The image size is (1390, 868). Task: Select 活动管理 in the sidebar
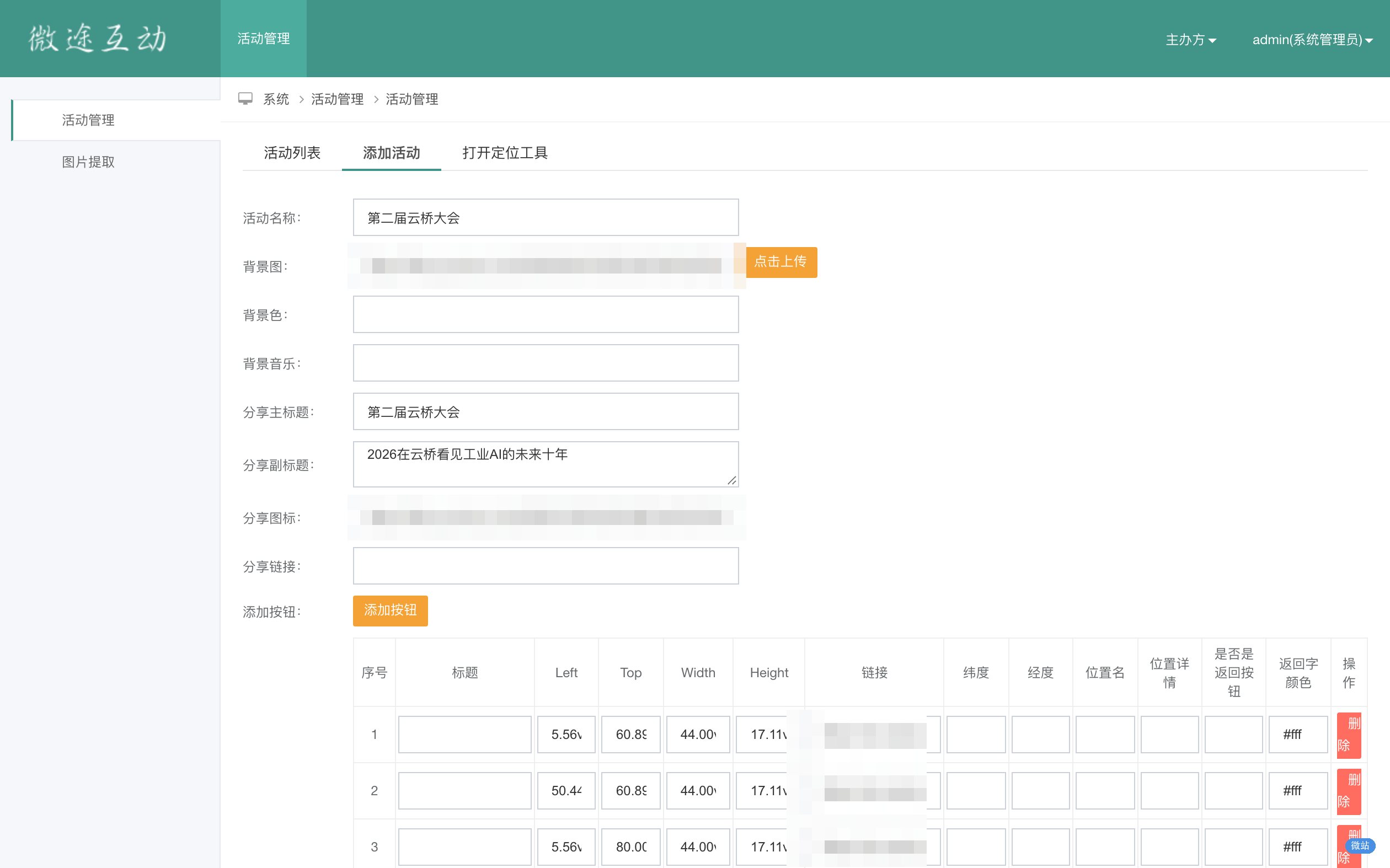coord(116,120)
